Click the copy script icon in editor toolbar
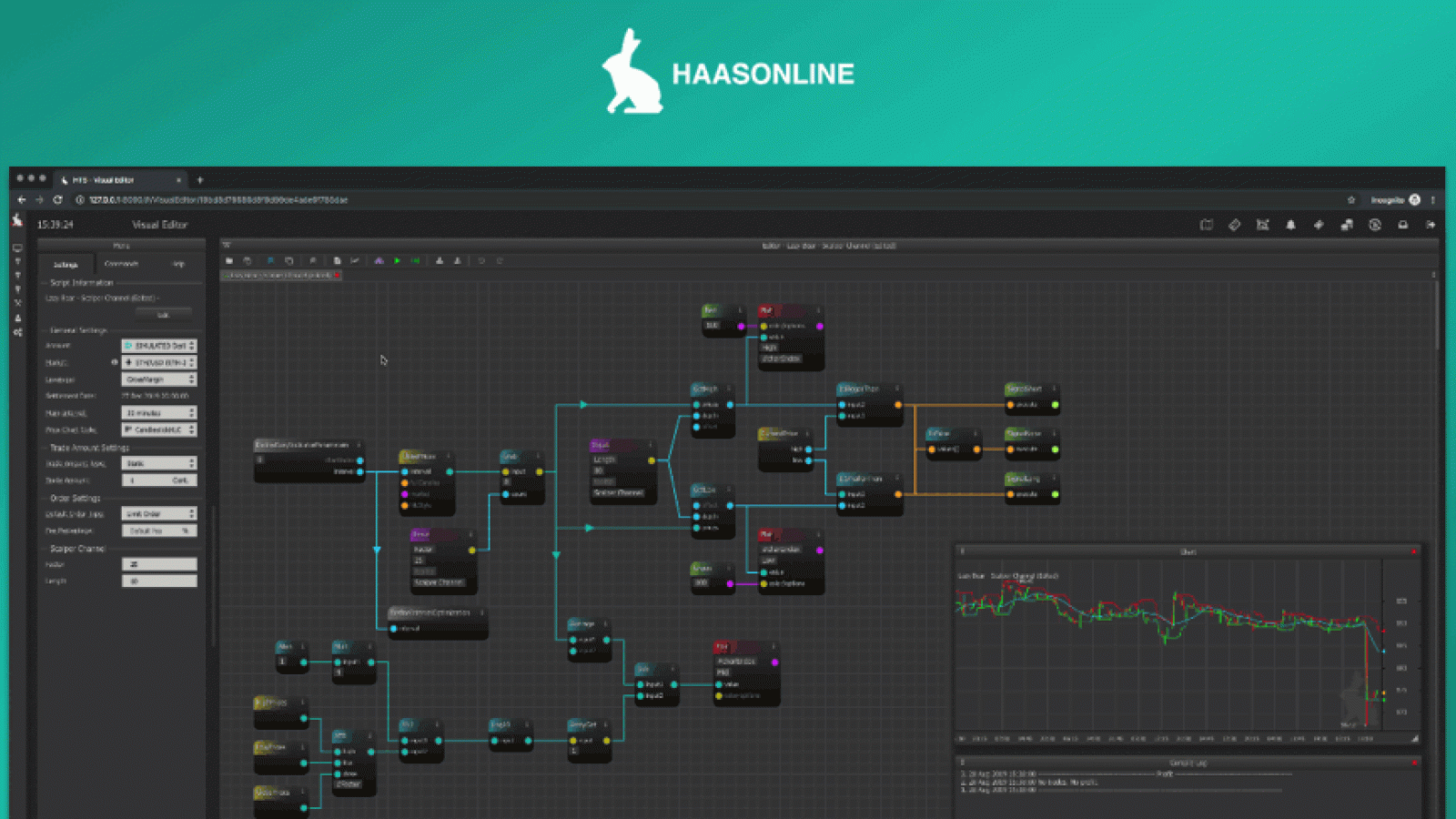Viewport: 1456px width, 819px height. [x=289, y=261]
